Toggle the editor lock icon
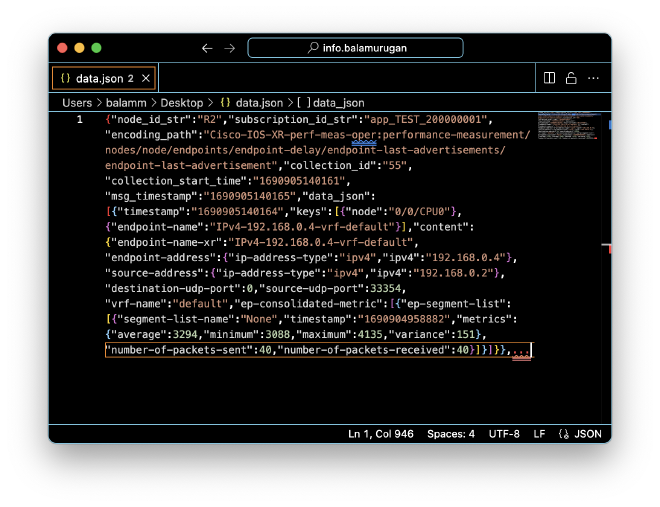The height and width of the screenshot is (507, 660). pos(571,78)
